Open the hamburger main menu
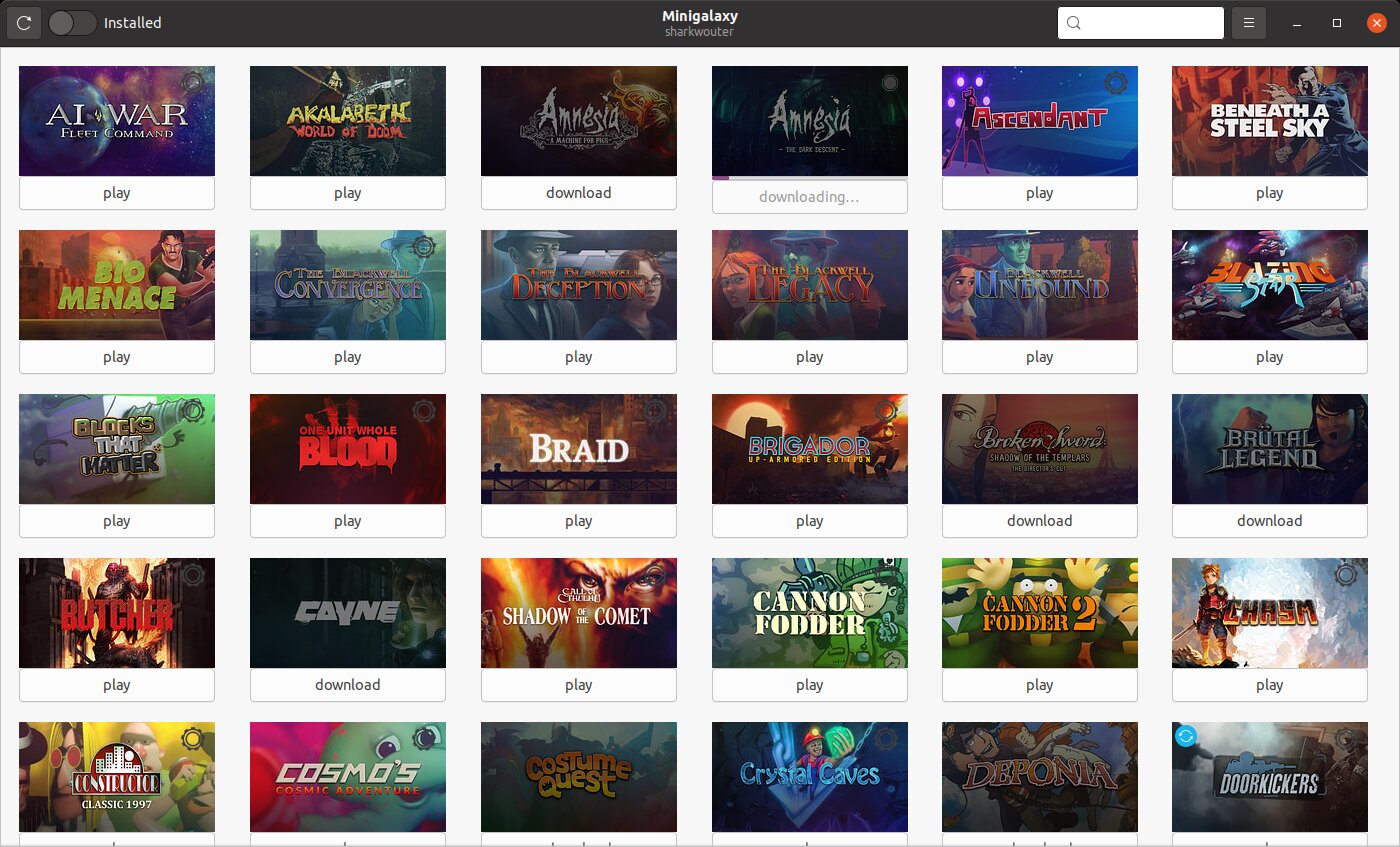Image resolution: width=1400 pixels, height=847 pixels. point(1248,23)
